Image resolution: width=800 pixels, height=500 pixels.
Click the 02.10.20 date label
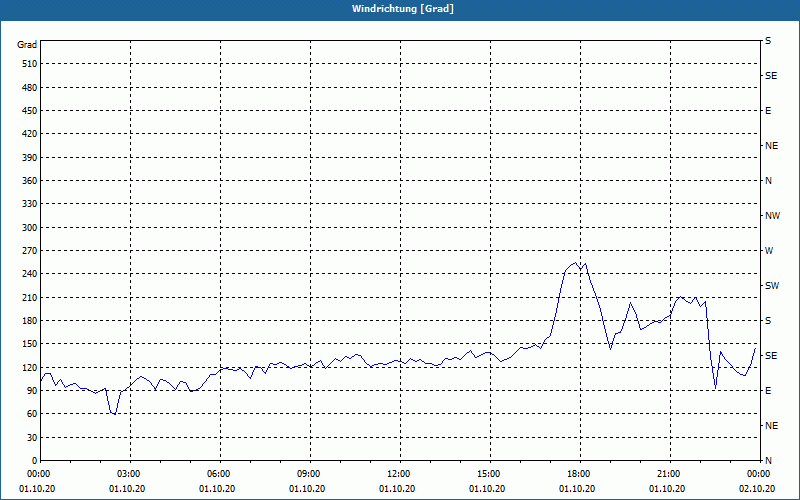(x=757, y=488)
